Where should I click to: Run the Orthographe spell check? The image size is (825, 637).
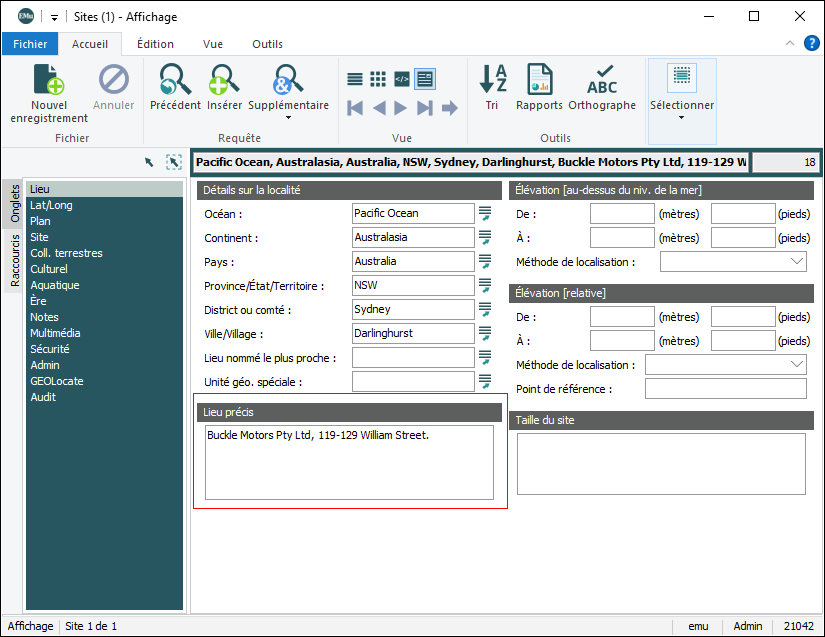(x=602, y=80)
